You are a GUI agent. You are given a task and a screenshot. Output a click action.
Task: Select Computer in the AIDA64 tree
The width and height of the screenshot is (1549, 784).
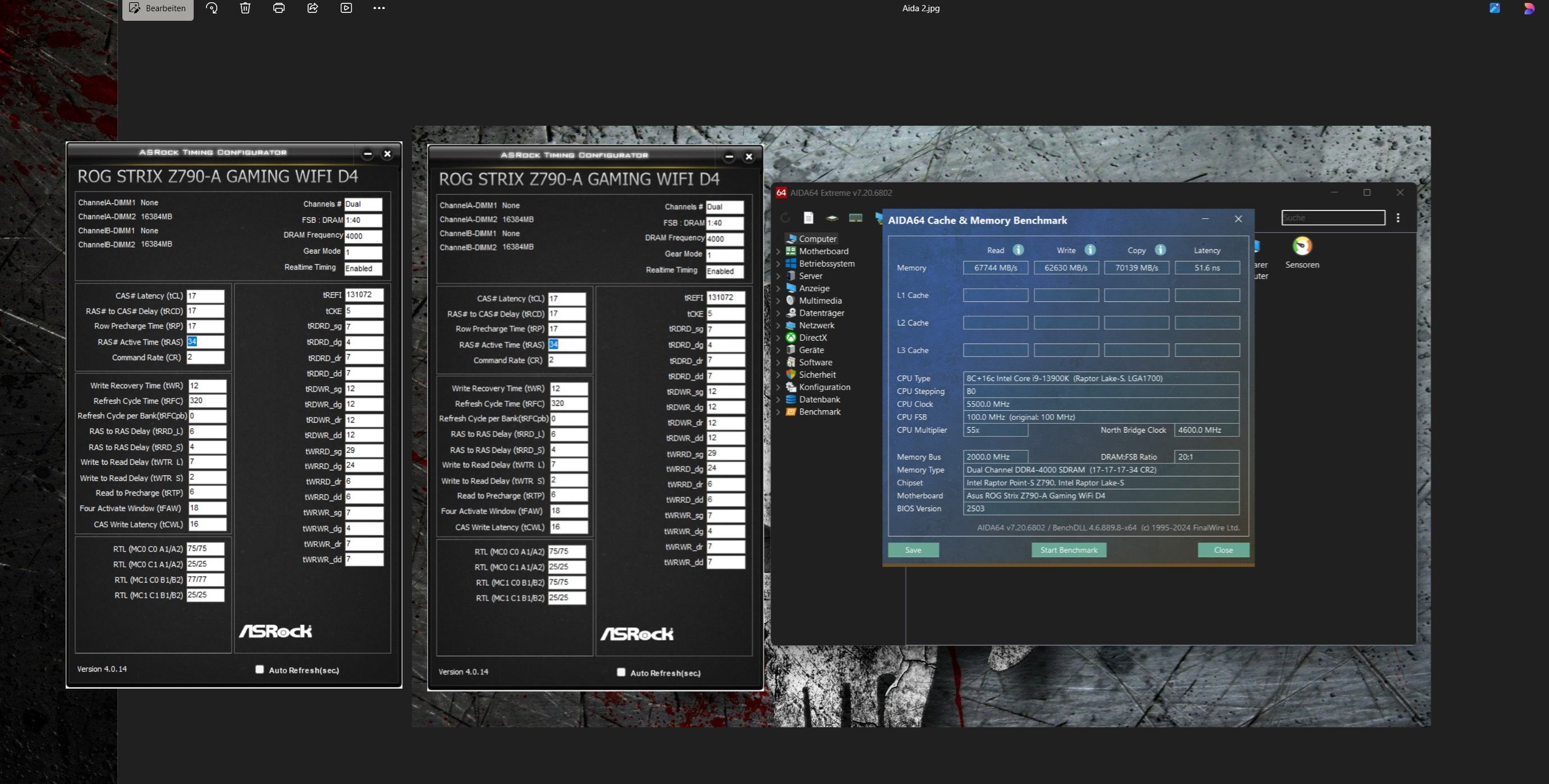click(817, 239)
